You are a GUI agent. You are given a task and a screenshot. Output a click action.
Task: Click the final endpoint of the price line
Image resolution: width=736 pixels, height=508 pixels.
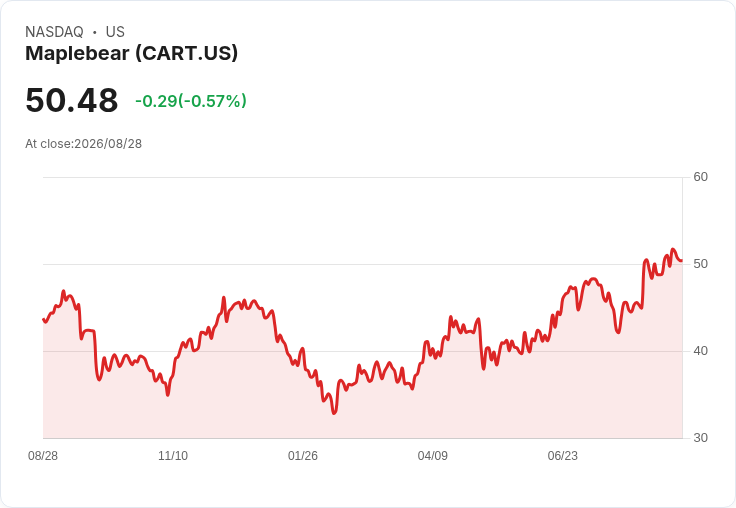point(682,261)
